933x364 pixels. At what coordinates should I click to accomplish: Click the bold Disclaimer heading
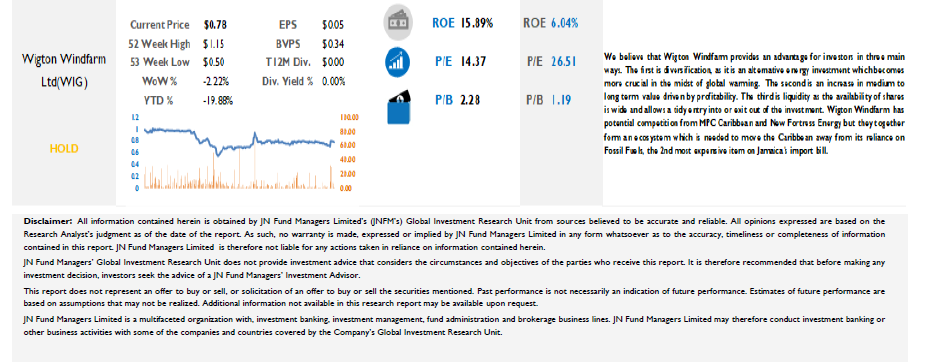coord(48,221)
